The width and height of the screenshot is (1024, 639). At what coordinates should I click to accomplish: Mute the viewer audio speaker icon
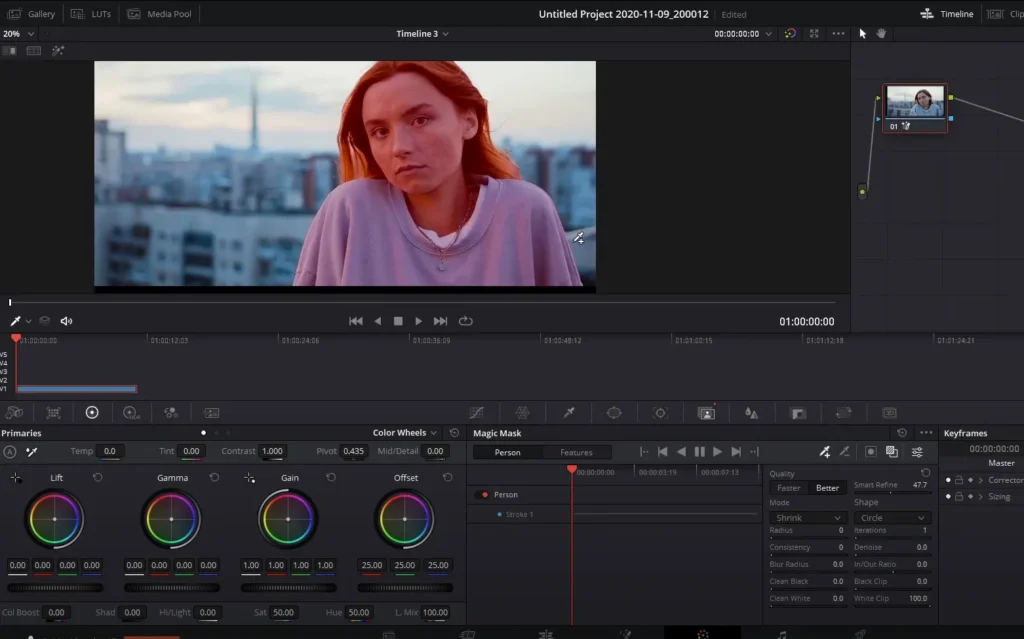pyautogui.click(x=66, y=321)
